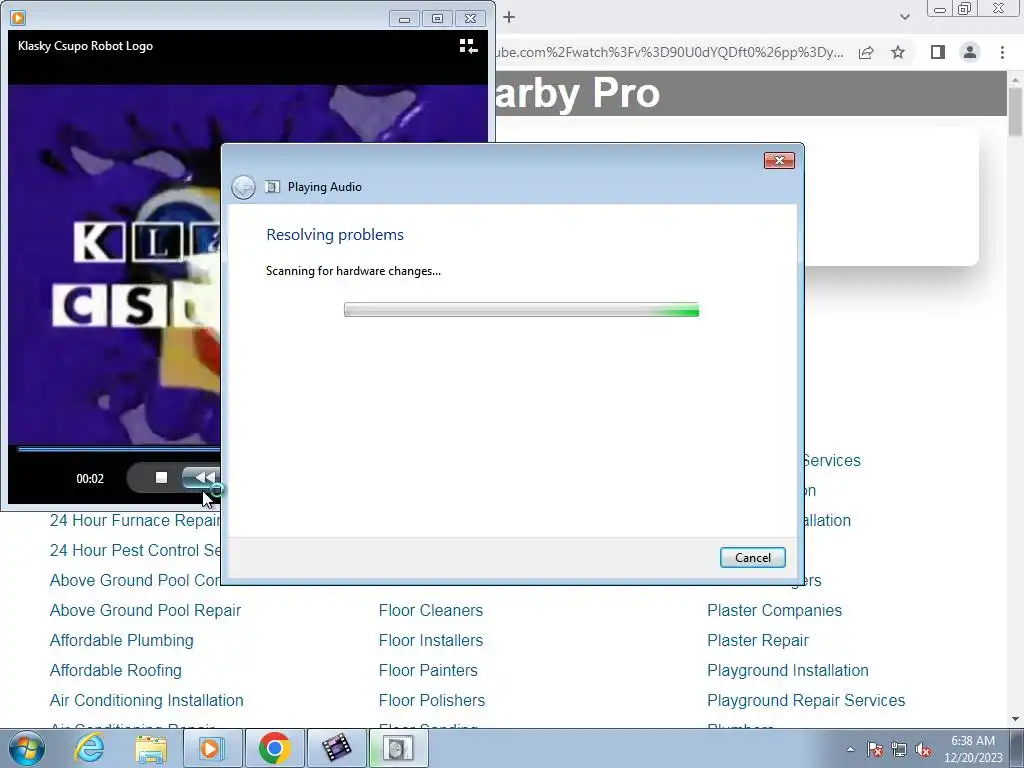Stop playback in Windows Media Player
The image size is (1024, 768).
pyautogui.click(x=161, y=478)
